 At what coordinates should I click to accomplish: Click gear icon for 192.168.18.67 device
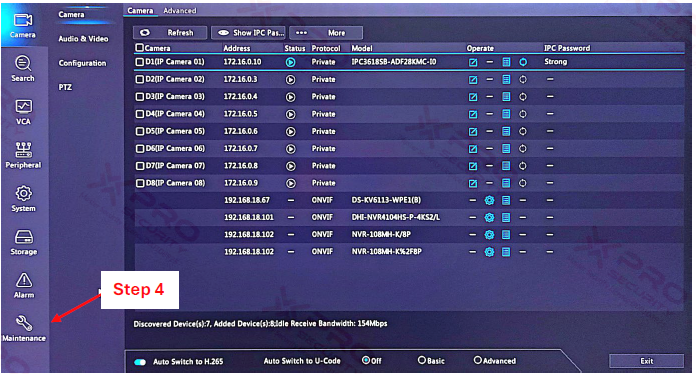point(489,201)
